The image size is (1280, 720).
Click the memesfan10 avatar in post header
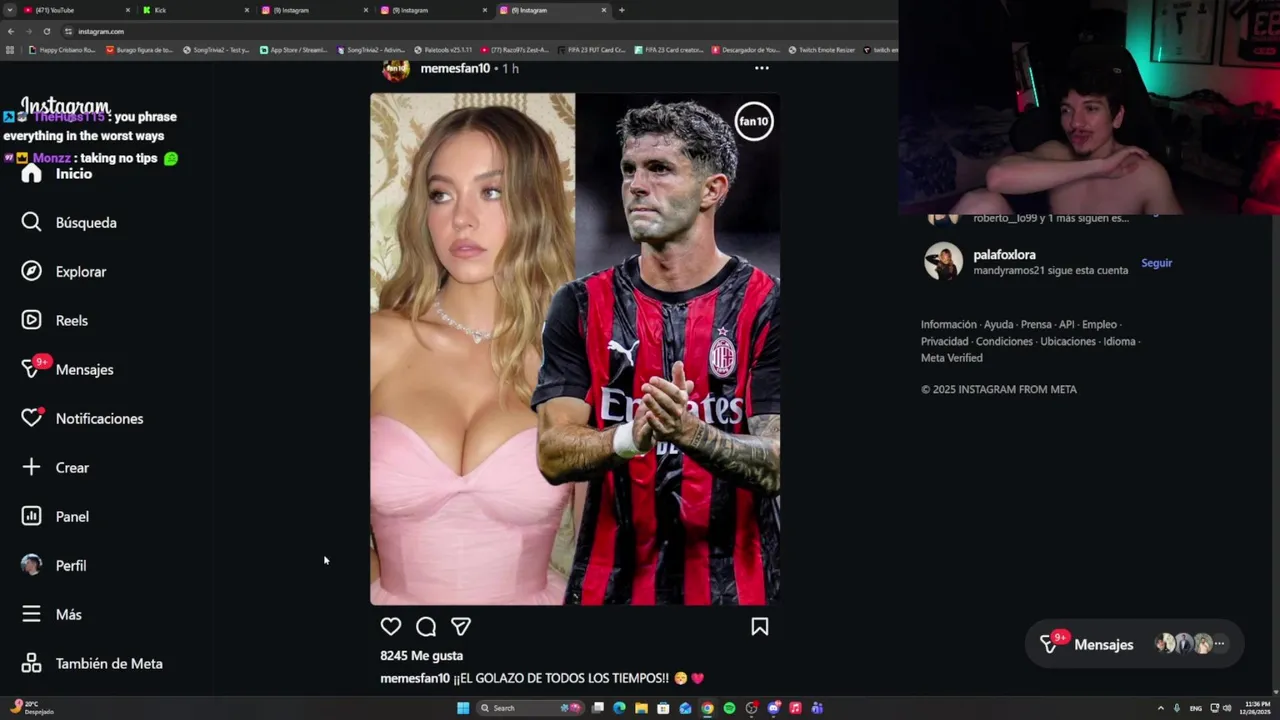(x=396, y=68)
